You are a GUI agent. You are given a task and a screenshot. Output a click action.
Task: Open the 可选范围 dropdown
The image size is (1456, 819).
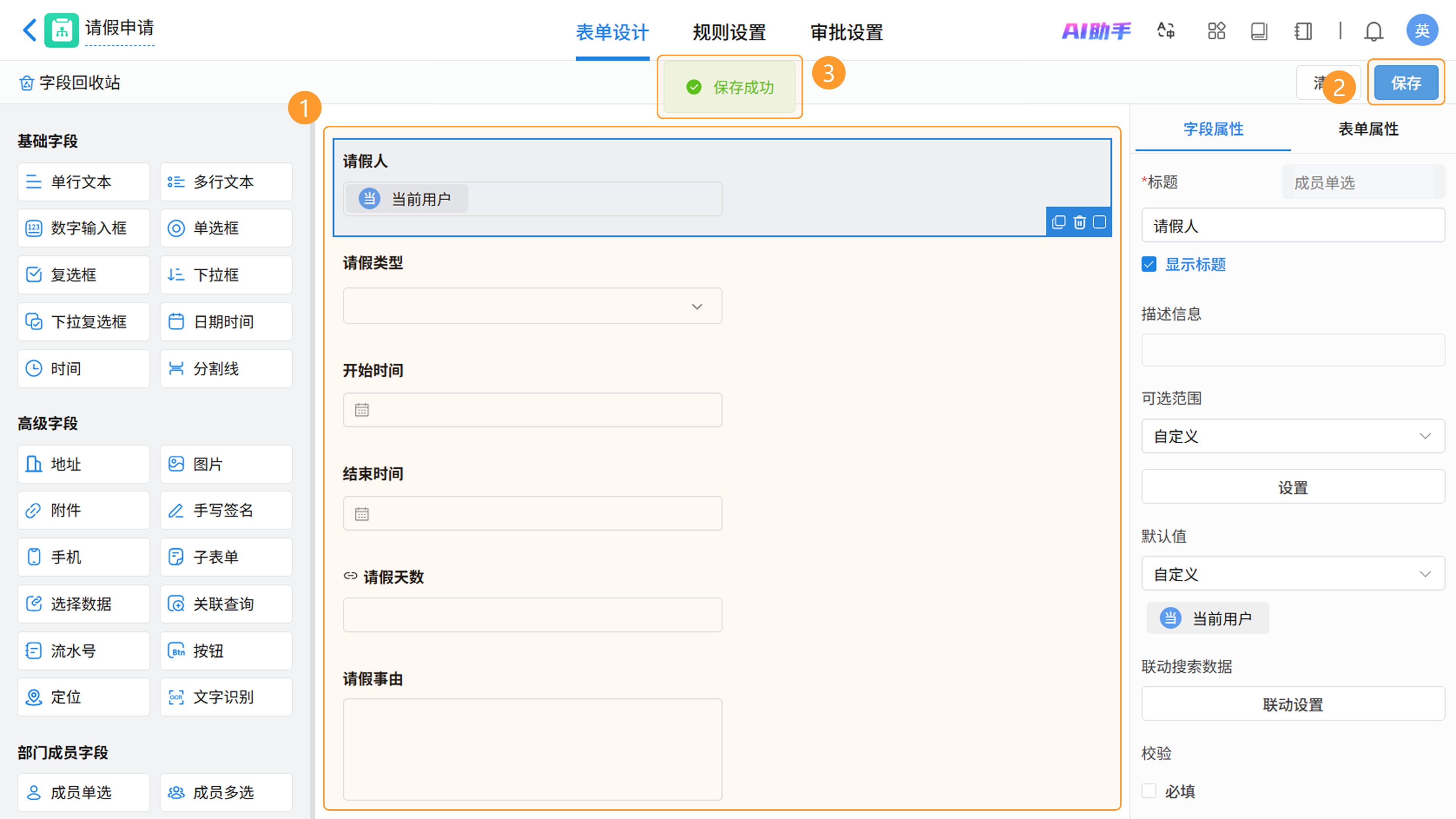1293,436
